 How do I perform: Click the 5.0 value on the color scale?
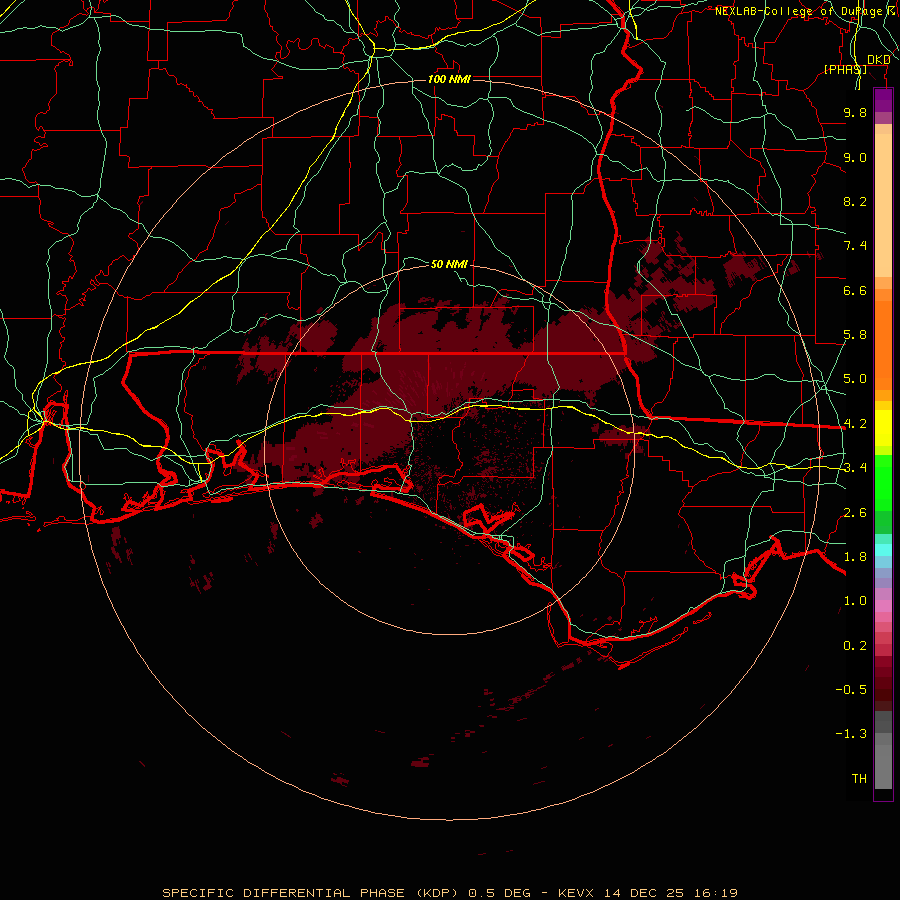[855, 379]
